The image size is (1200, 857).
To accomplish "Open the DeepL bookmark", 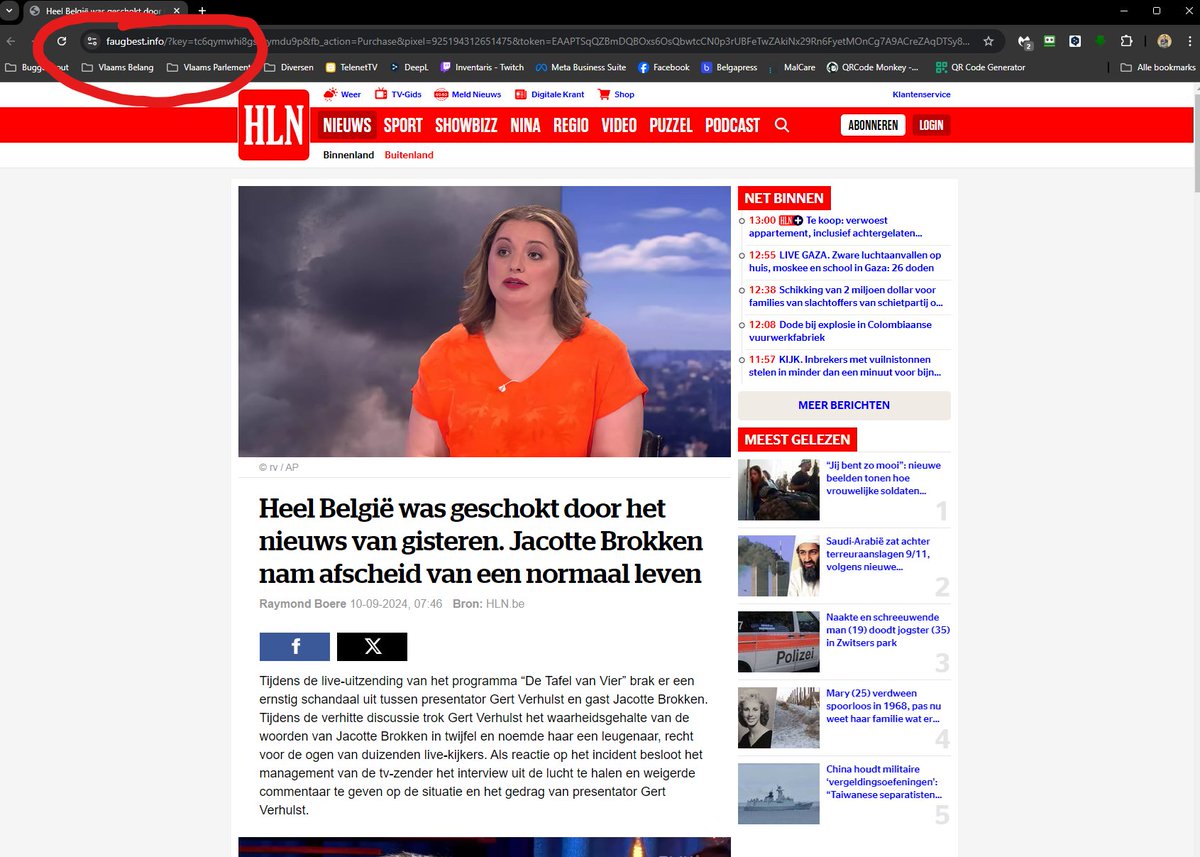I will click(x=408, y=67).
